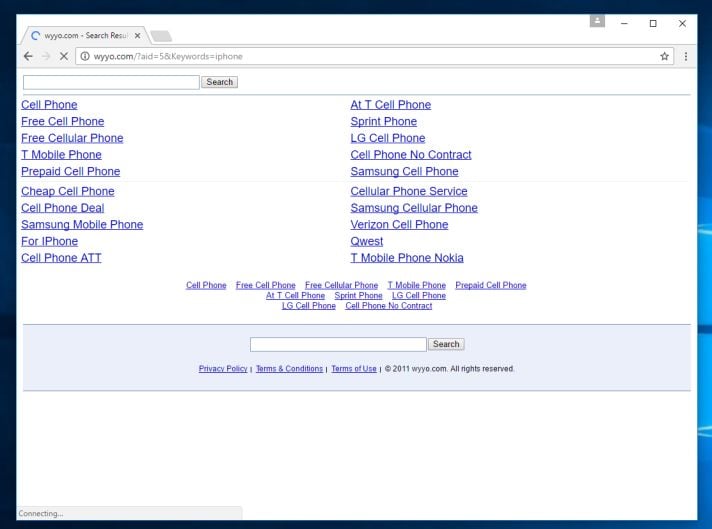This screenshot has width=712, height=529.
Task: Open the Chrome three-dot menu
Action: (x=686, y=56)
